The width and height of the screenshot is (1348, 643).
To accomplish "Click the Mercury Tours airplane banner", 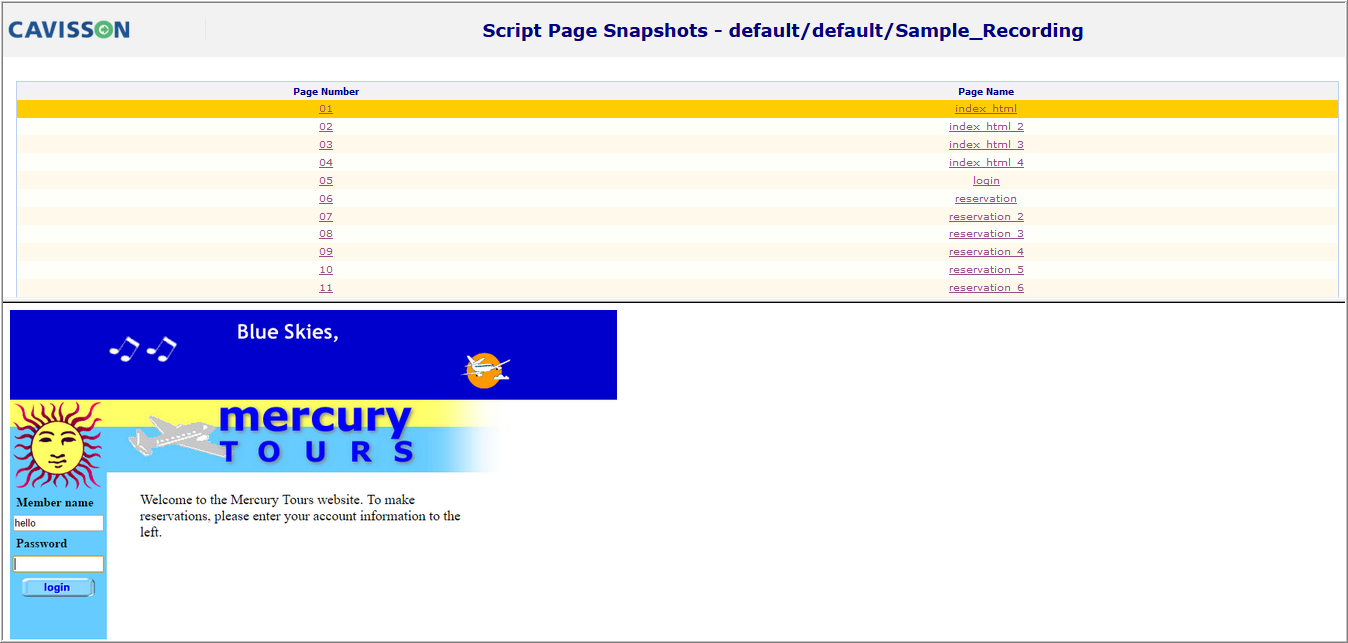I will click(x=313, y=436).
